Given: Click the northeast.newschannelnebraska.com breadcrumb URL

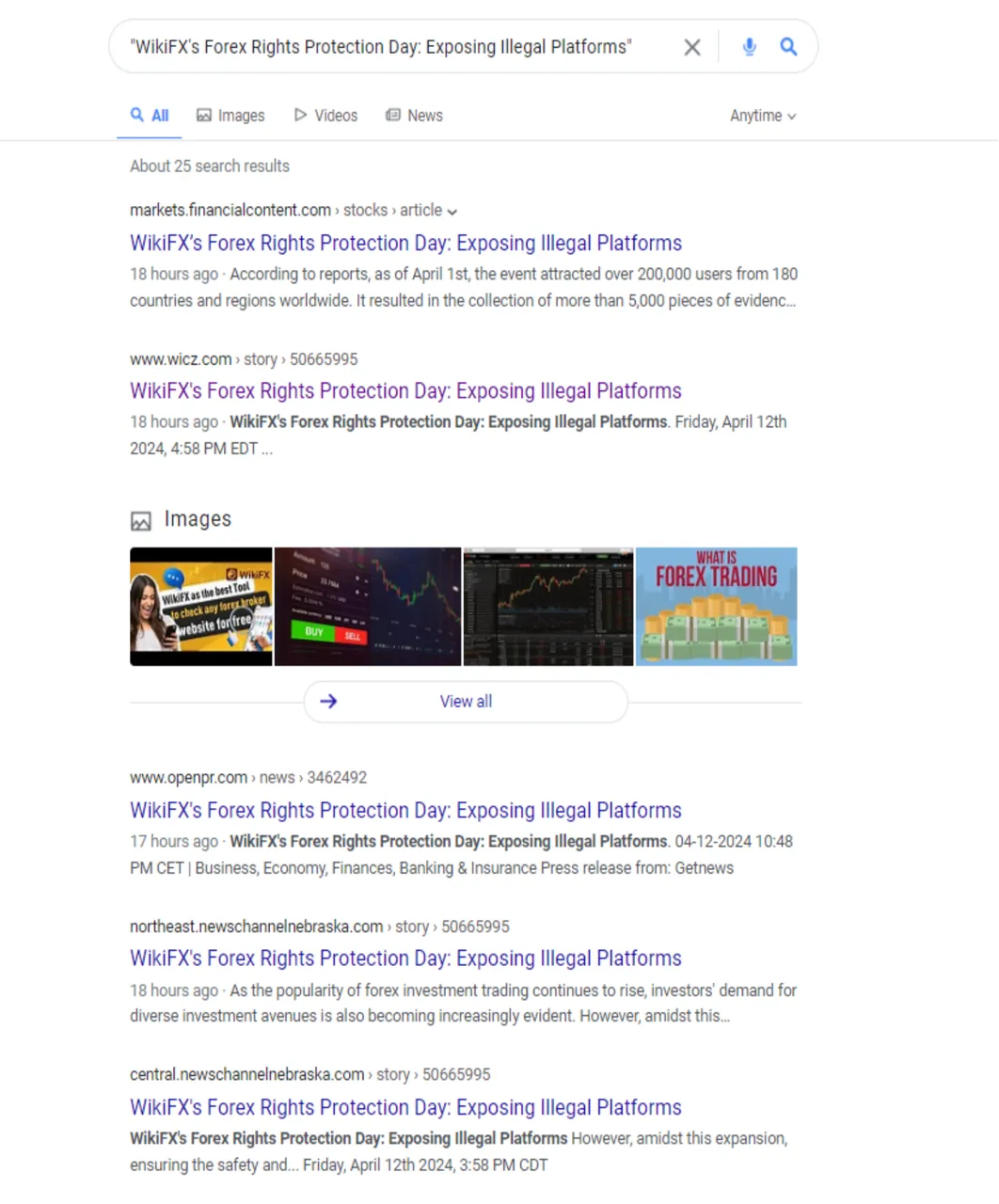Looking at the screenshot, I should (320, 927).
